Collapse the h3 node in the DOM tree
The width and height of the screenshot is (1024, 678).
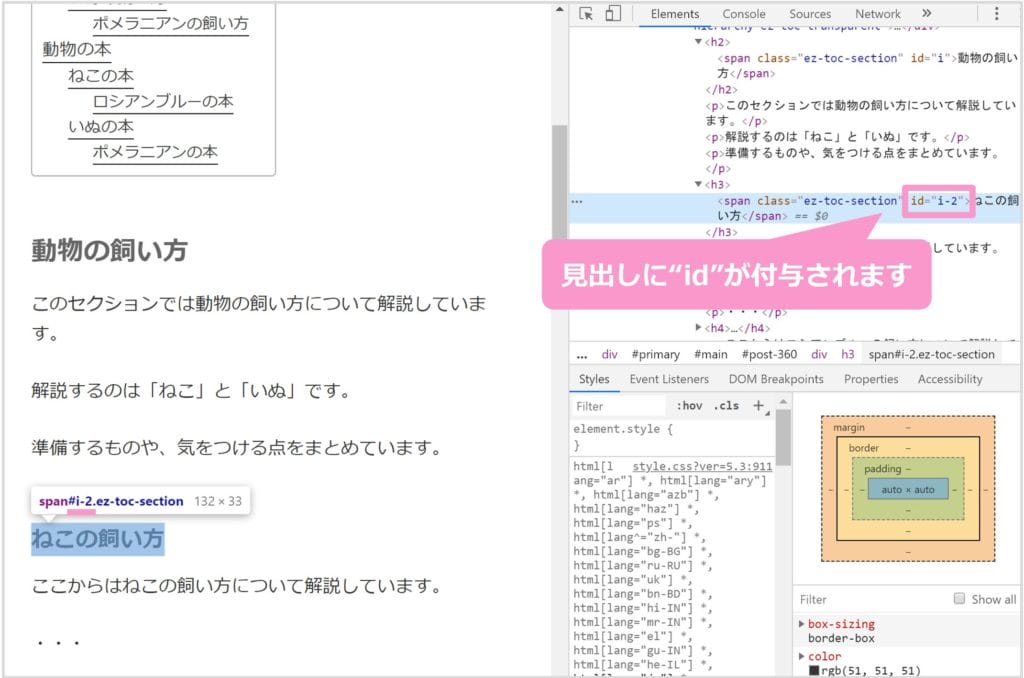pos(698,184)
